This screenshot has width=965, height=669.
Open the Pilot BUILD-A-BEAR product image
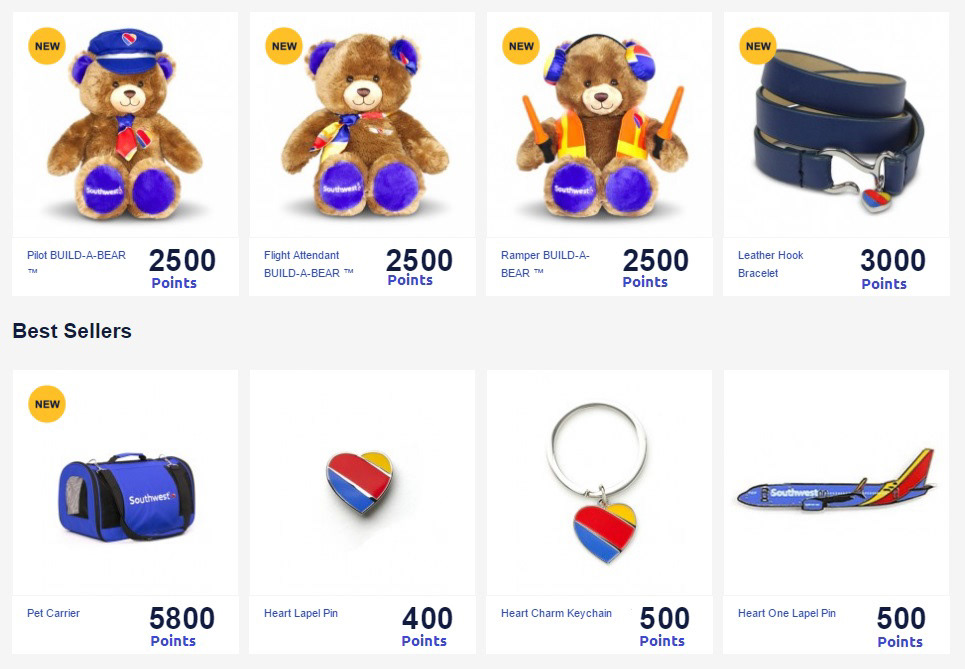coord(126,125)
